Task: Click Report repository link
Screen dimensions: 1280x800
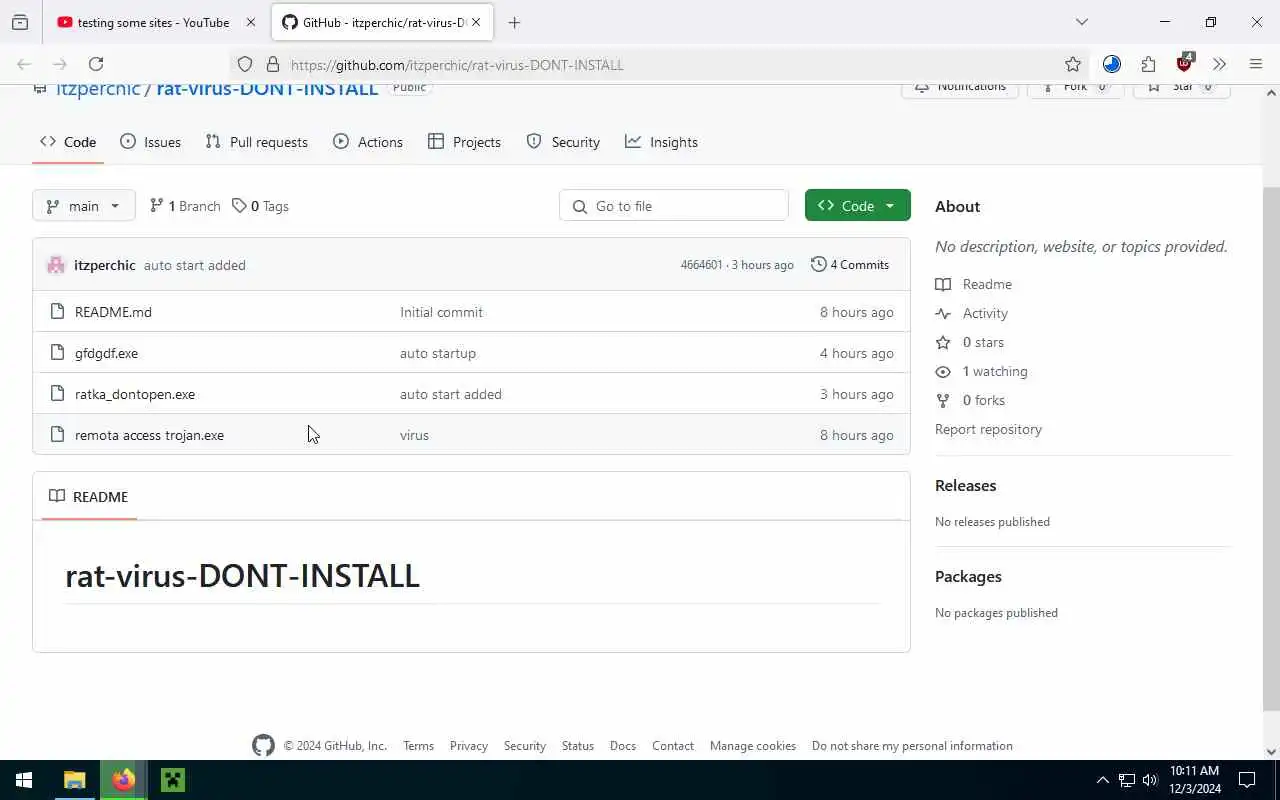Action: 988,429
